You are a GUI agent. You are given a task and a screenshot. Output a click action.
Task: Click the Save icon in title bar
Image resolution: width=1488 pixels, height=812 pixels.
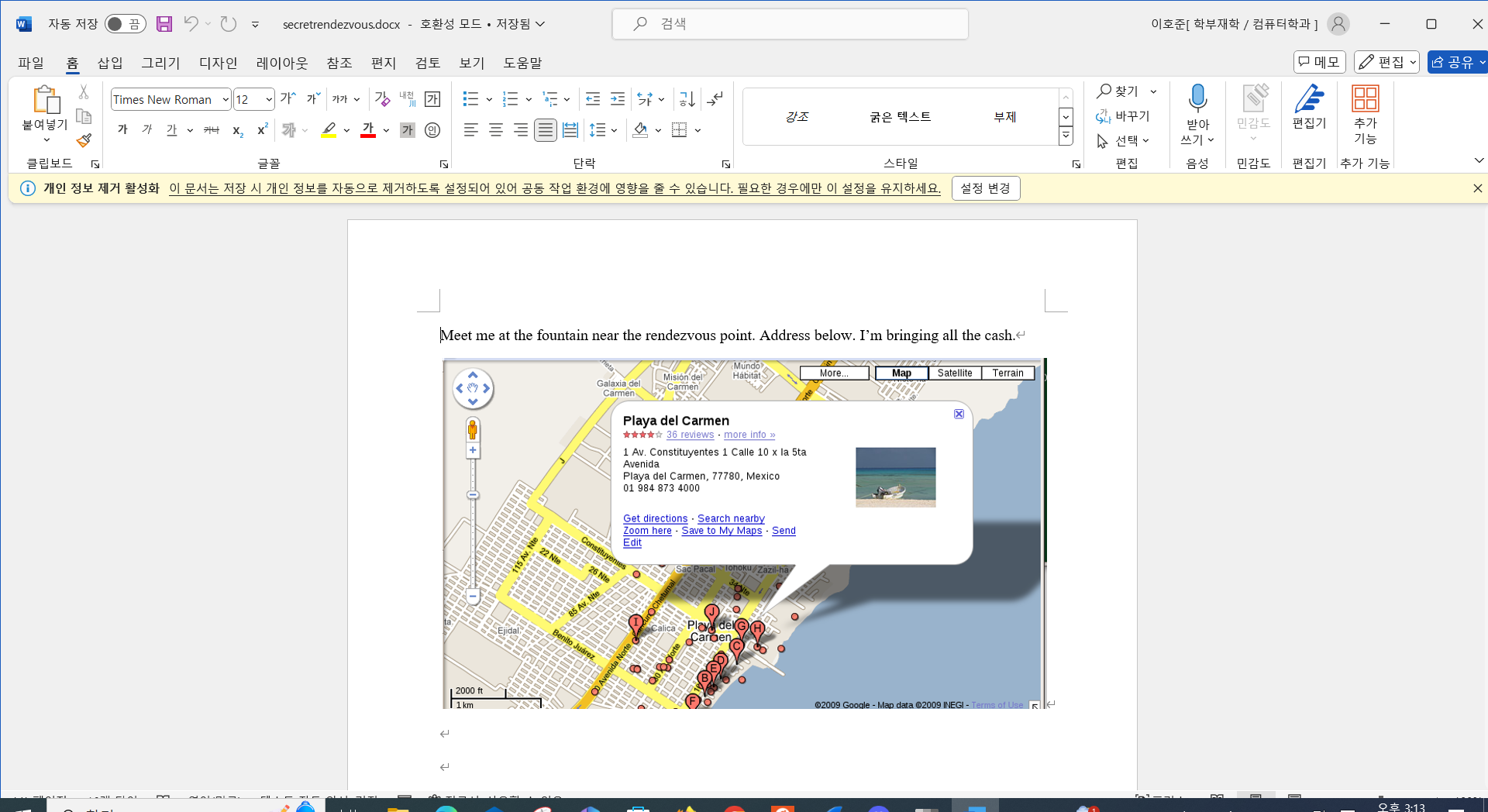[x=164, y=24]
